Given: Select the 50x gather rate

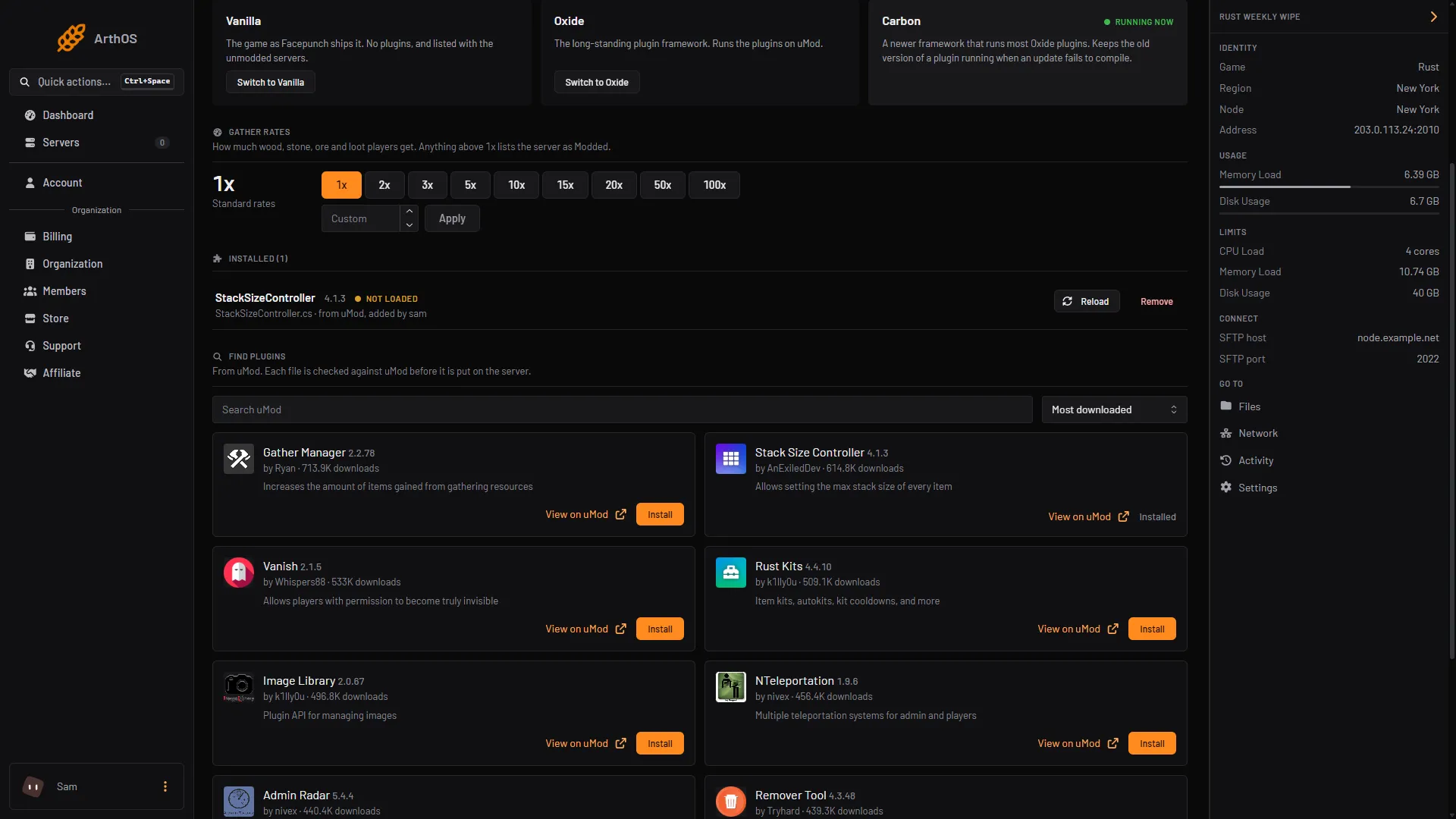Looking at the screenshot, I should [663, 185].
